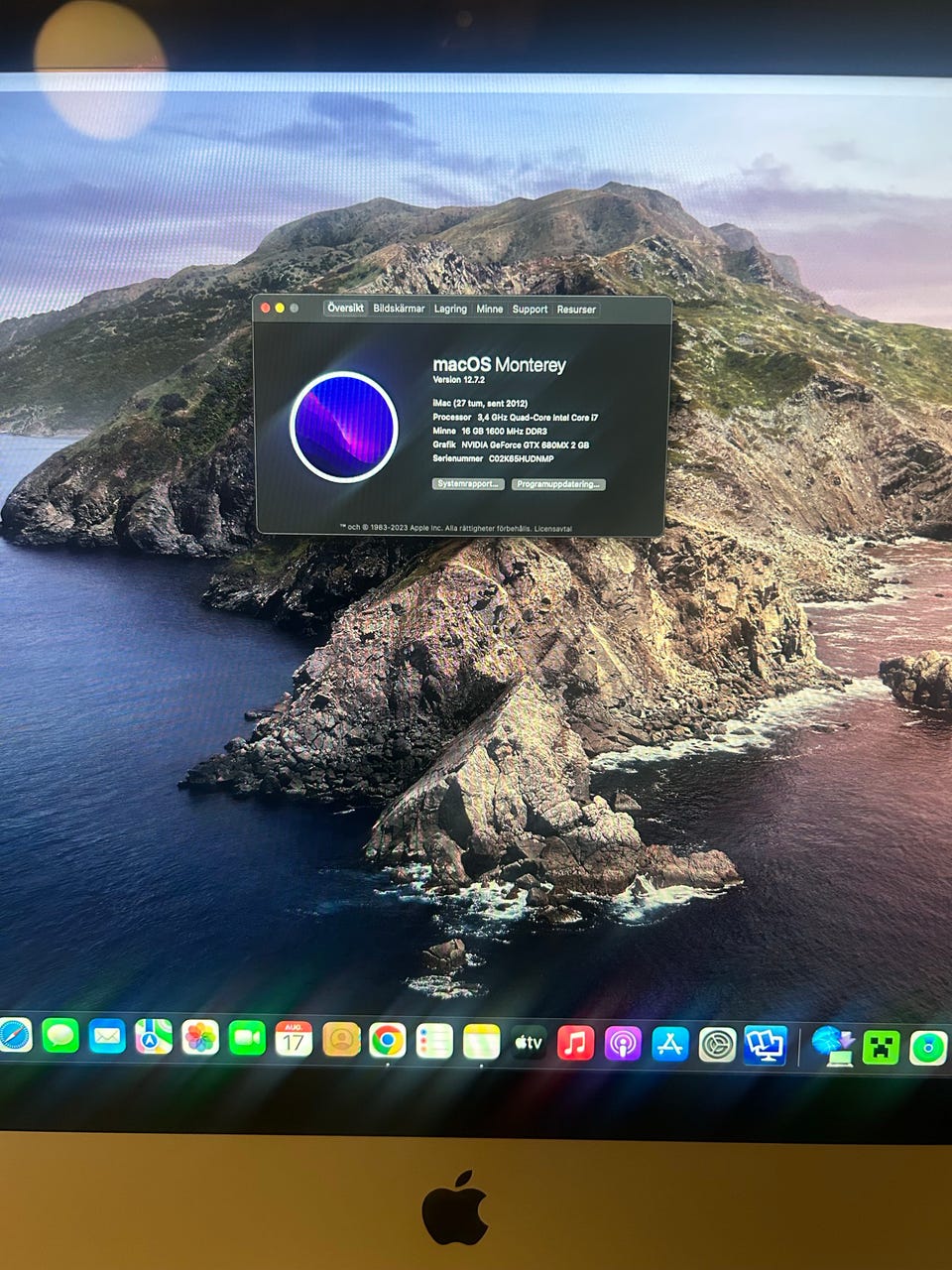Open the Notes app

[x=482, y=1042]
